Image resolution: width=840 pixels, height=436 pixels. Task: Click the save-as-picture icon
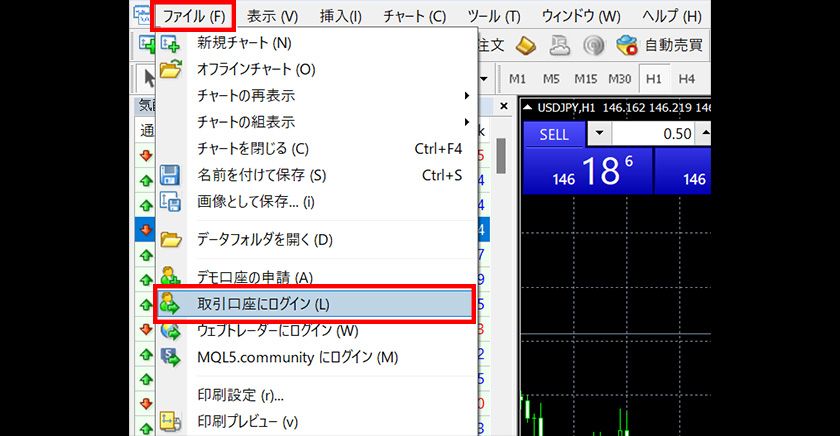(171, 202)
